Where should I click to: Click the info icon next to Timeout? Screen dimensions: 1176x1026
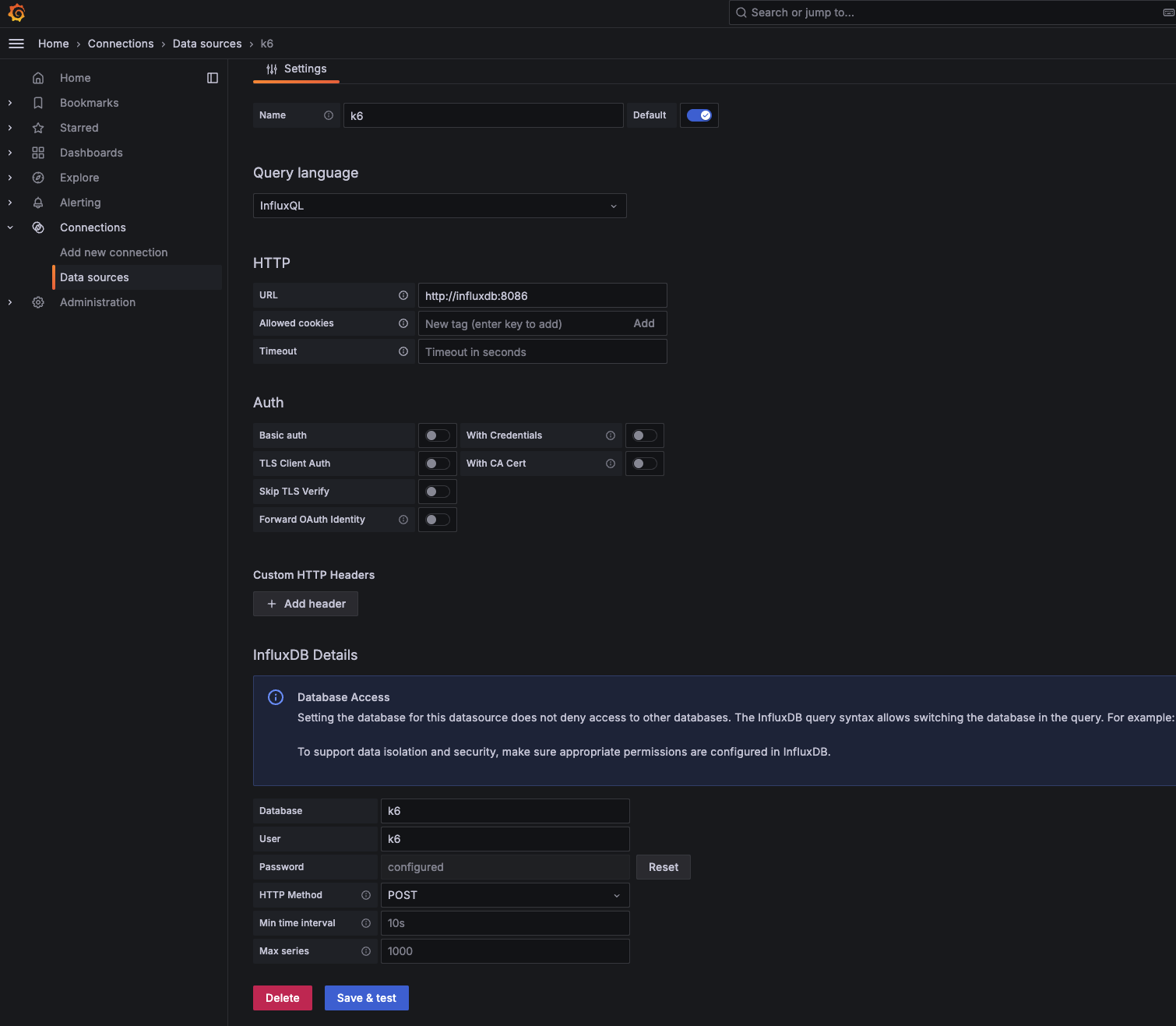(x=403, y=351)
